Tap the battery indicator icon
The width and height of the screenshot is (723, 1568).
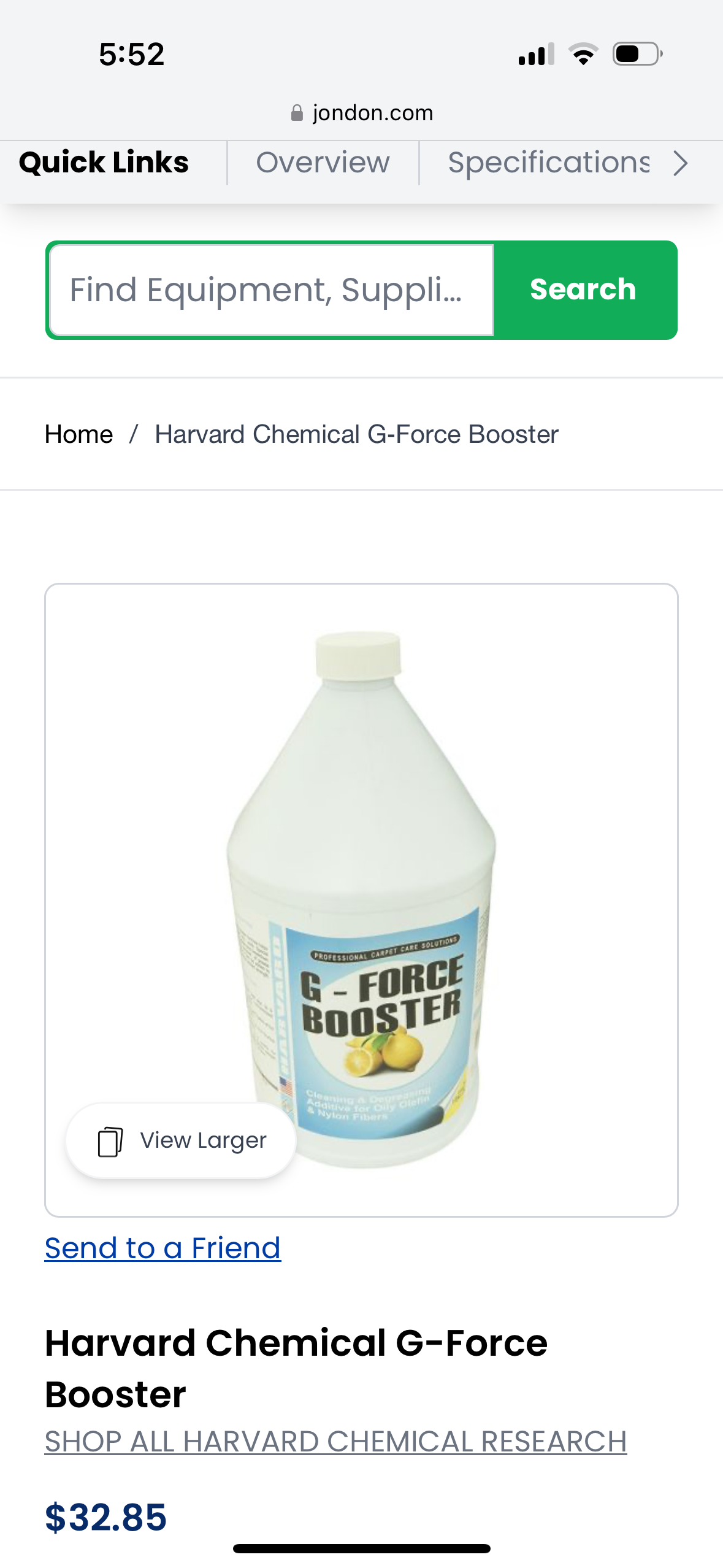(x=638, y=54)
